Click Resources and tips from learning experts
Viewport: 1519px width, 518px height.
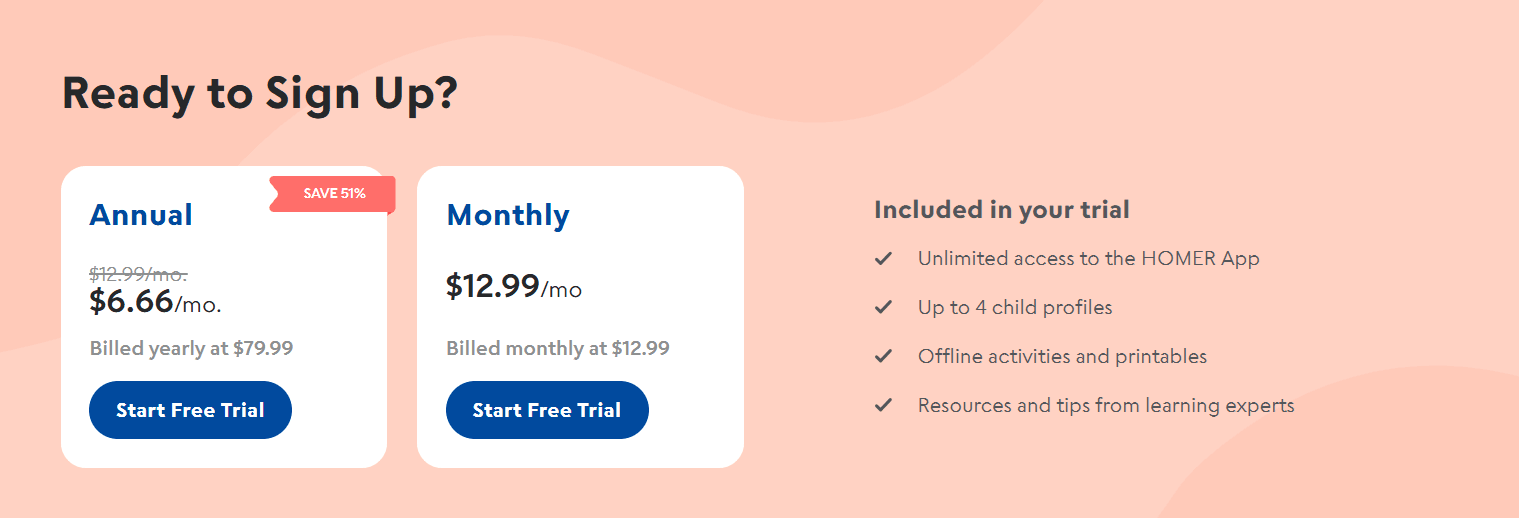(x=1106, y=406)
